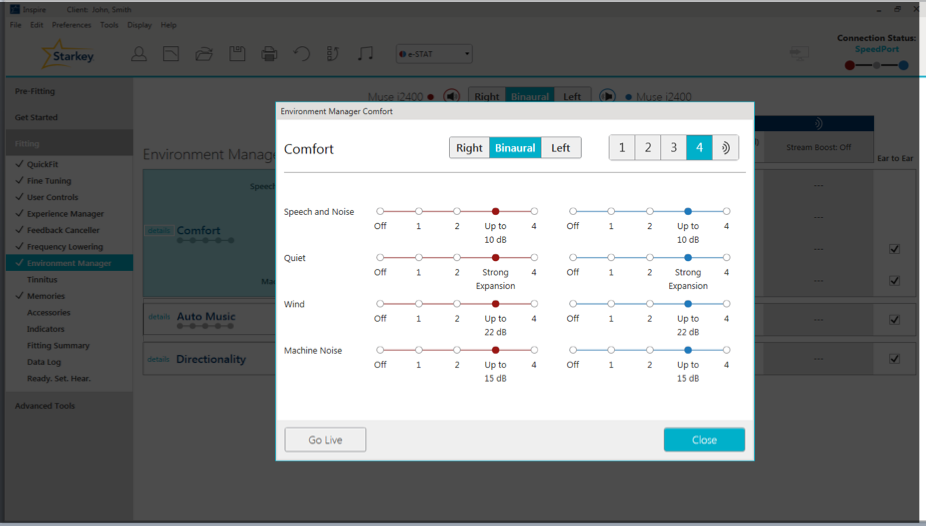Switch to memory 3 in Comfort dialog
926x526 pixels.
click(x=673, y=148)
